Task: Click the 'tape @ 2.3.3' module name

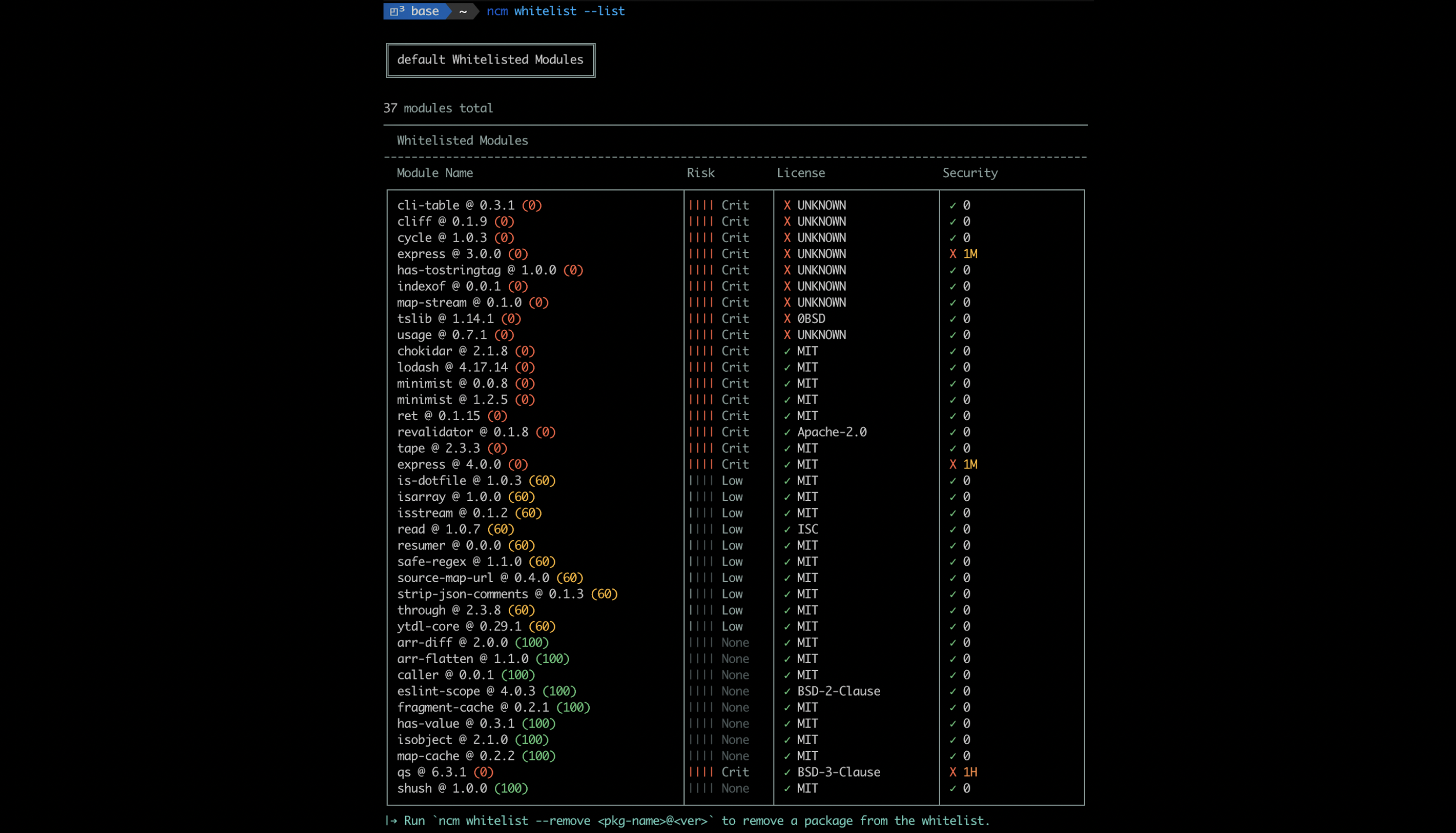Action: [x=439, y=448]
